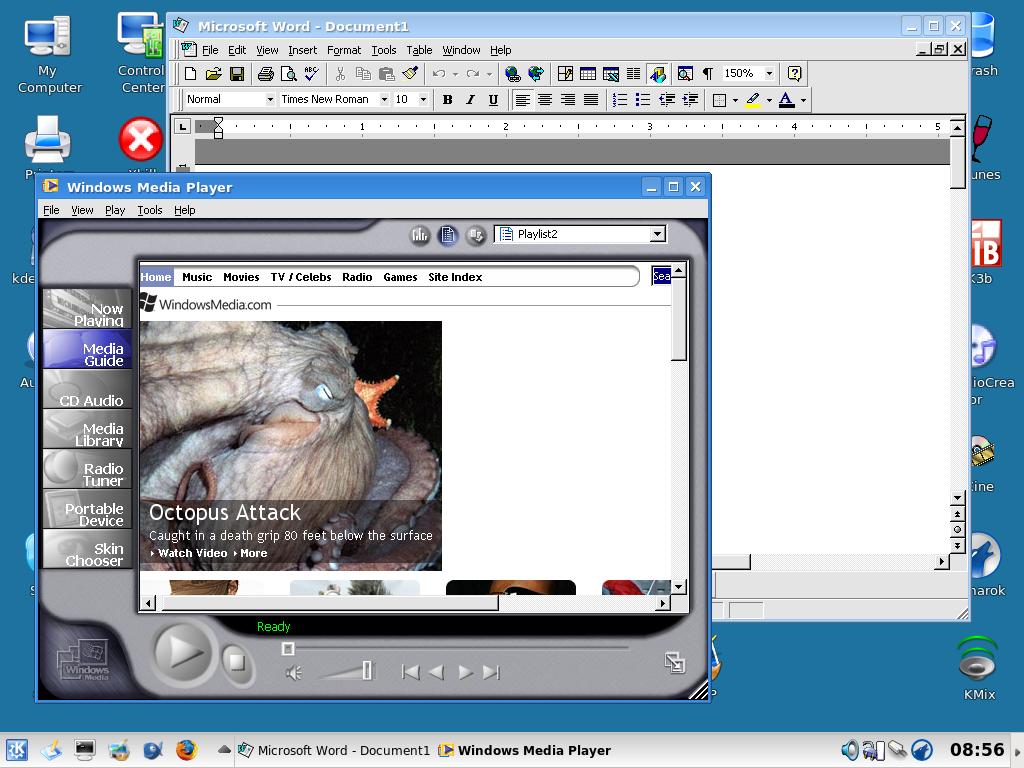
Task: Show playlist icon in Media Player
Action: click(x=448, y=234)
